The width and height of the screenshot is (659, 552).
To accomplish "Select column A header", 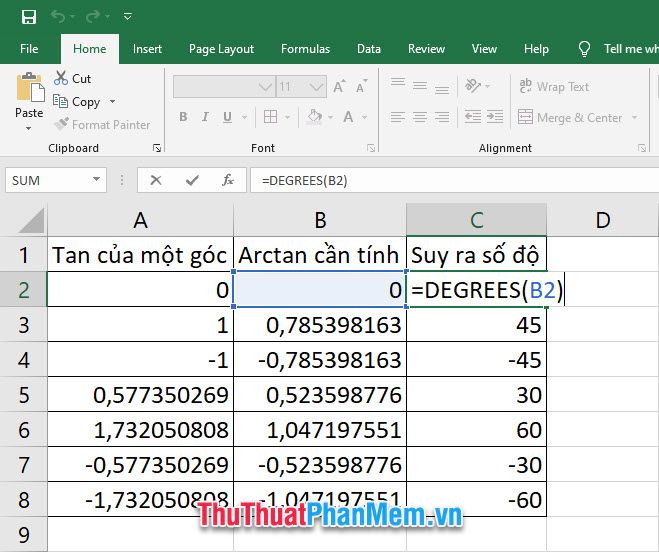I will pos(140,220).
